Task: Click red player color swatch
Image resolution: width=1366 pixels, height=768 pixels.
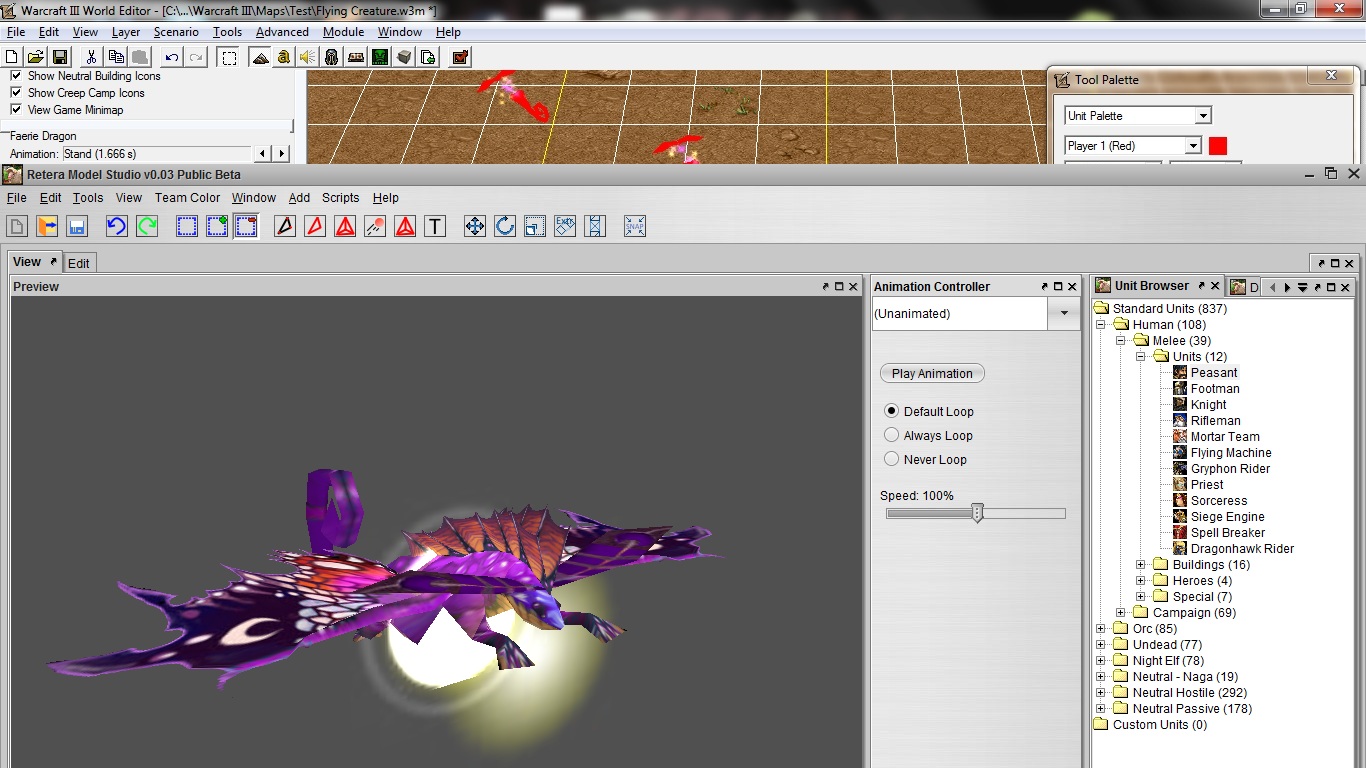Action: tap(1218, 146)
